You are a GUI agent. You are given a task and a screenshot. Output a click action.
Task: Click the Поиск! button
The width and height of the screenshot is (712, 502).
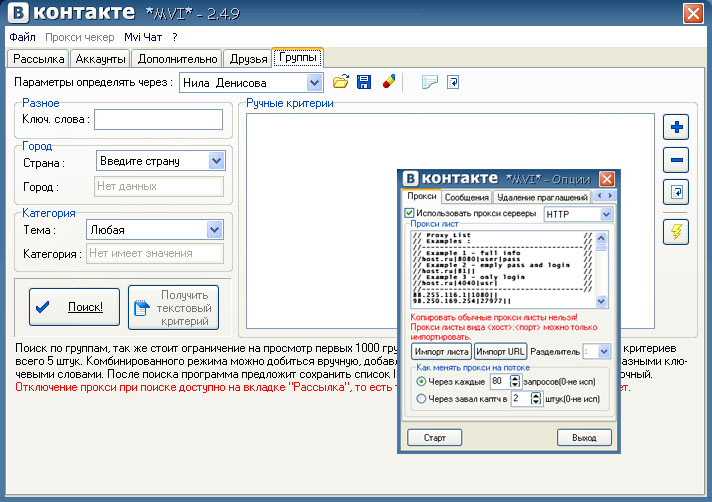[74, 307]
